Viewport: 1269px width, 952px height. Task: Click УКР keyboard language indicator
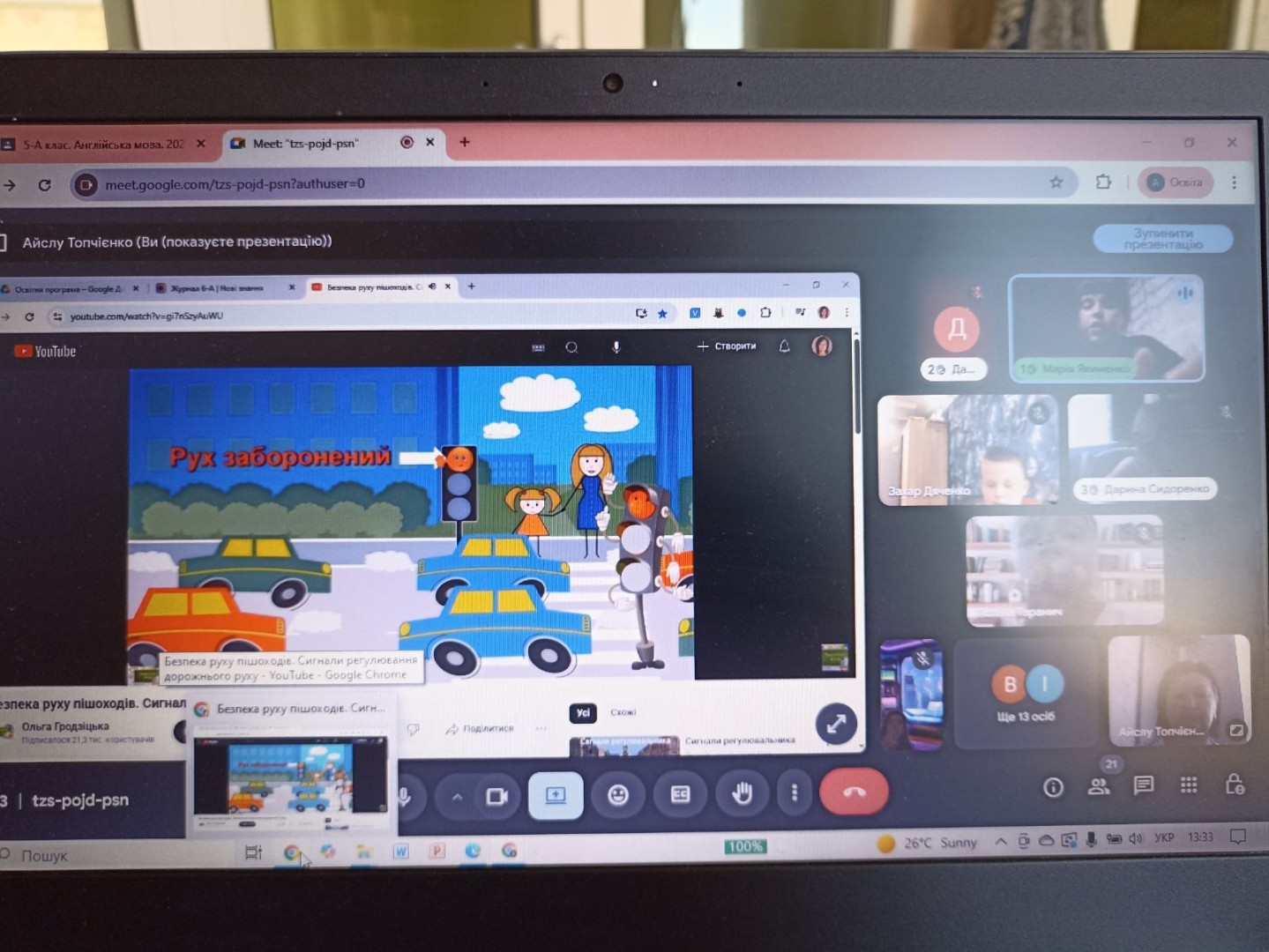(1164, 837)
